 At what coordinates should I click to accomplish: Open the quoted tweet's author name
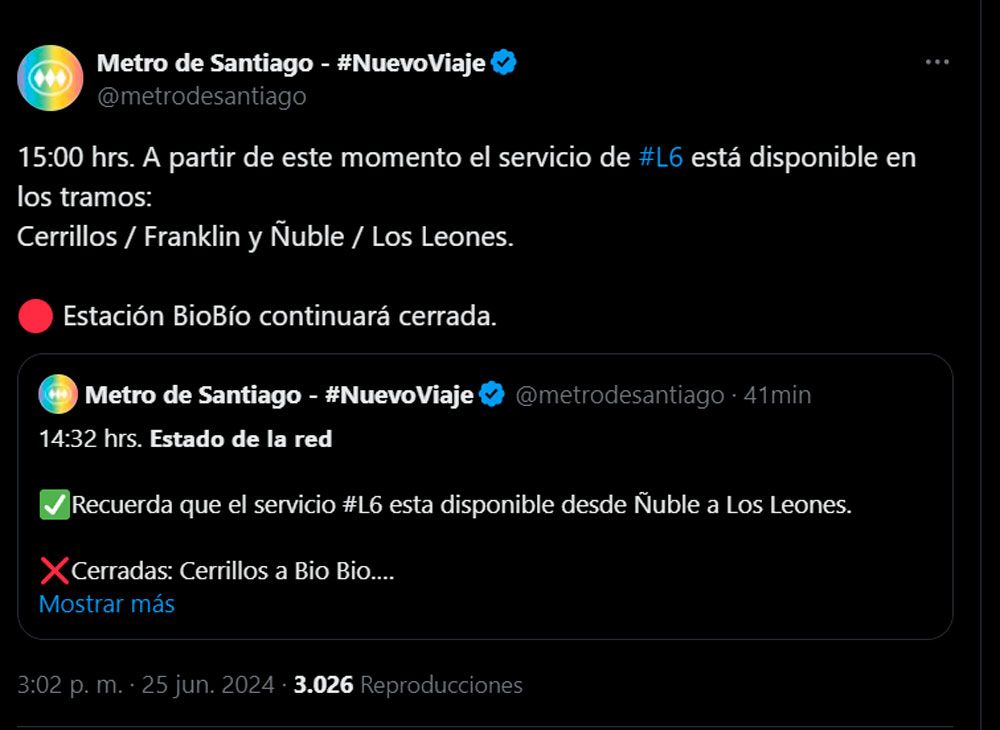pyautogui.click(x=279, y=395)
